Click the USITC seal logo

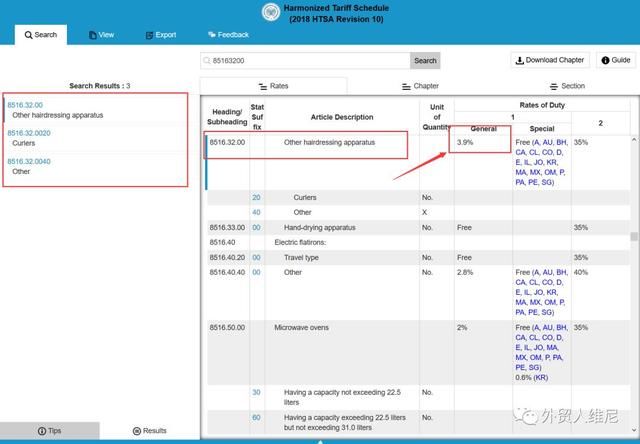coord(271,12)
